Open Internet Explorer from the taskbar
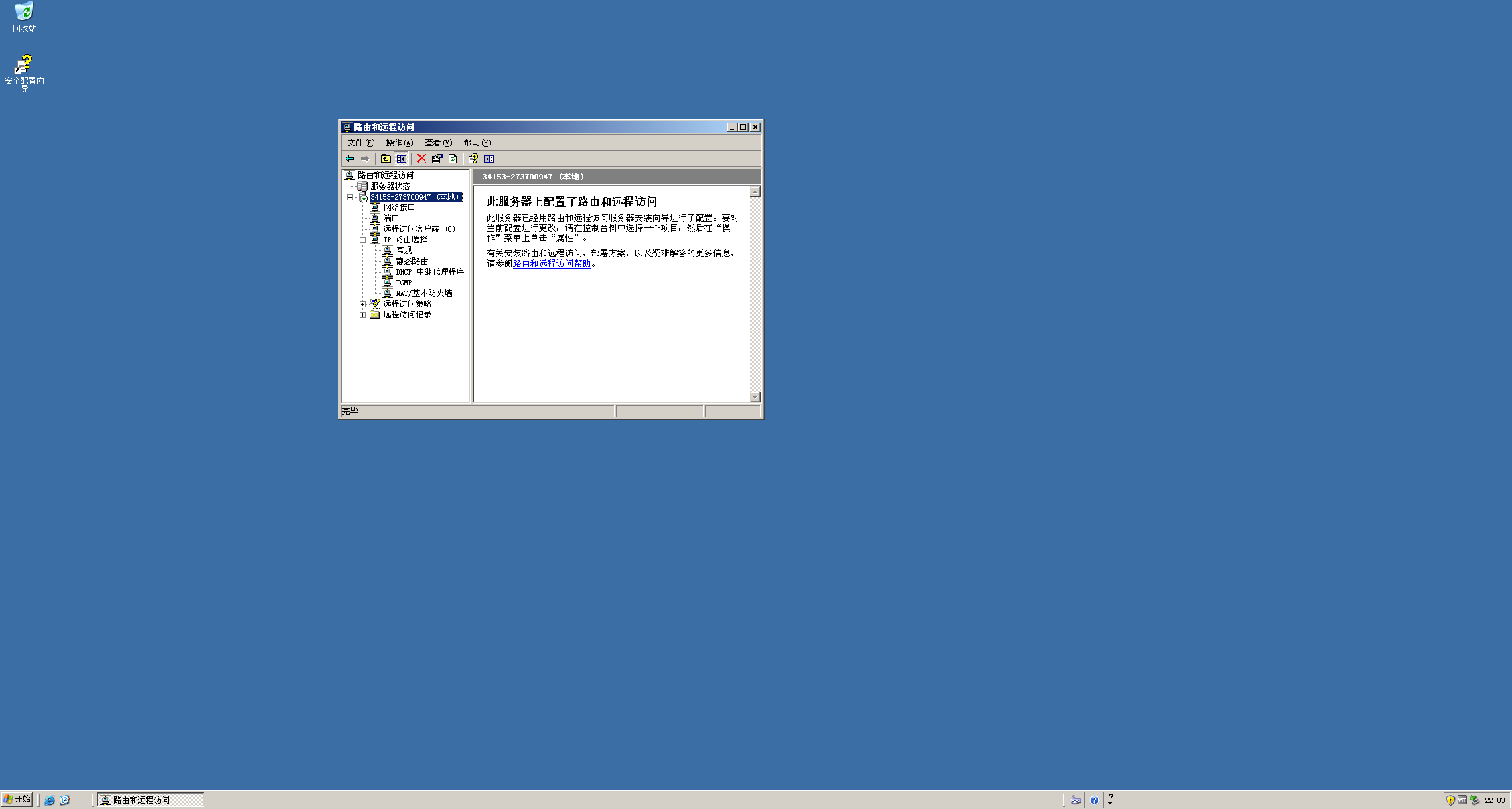 49,800
